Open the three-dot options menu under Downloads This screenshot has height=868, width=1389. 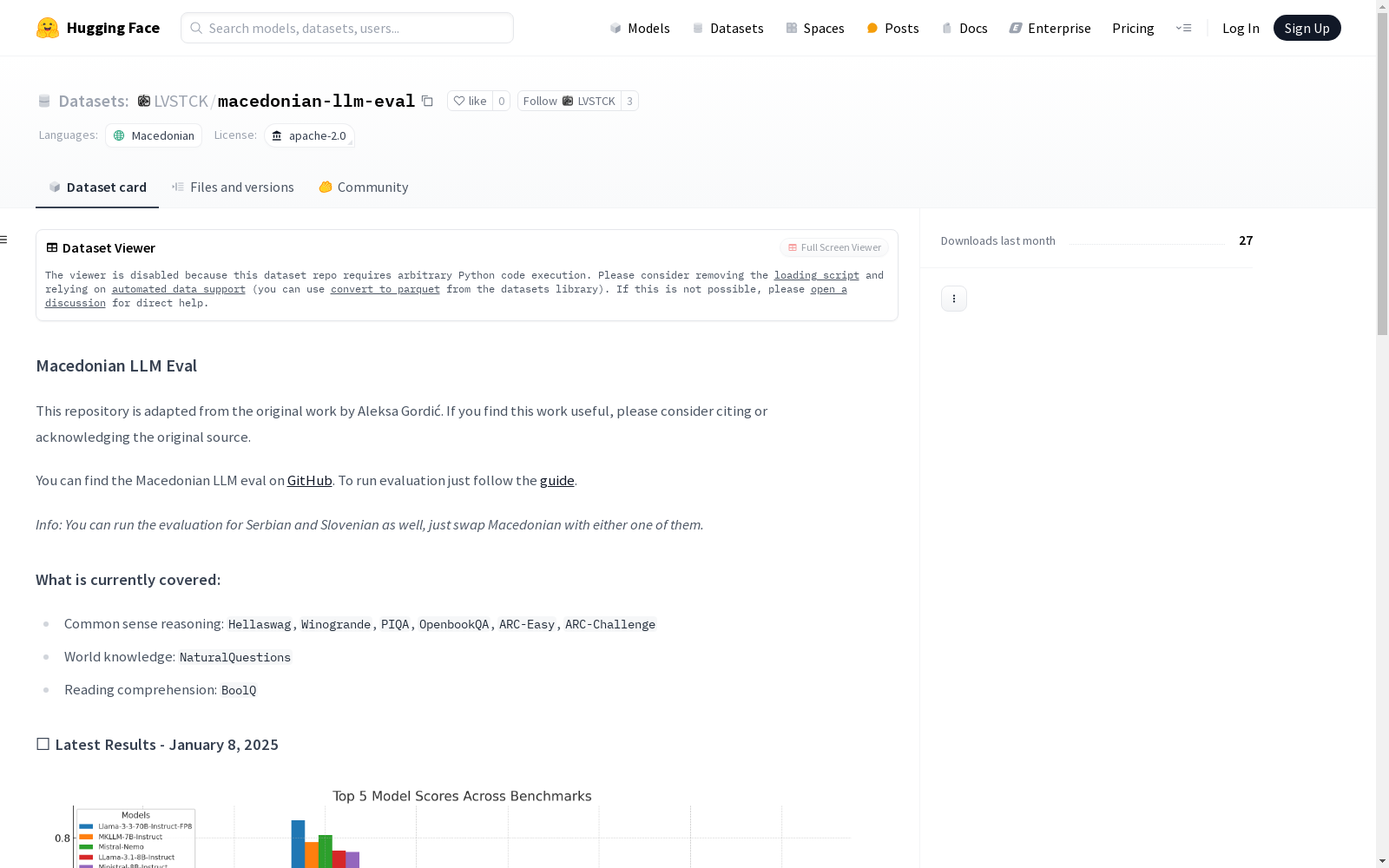[954, 299]
